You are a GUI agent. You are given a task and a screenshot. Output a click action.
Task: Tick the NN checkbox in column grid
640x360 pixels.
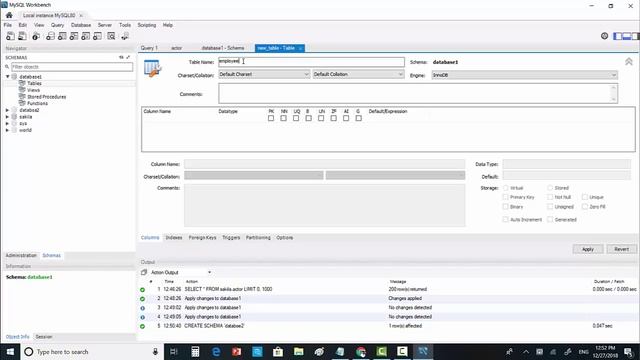click(x=283, y=118)
